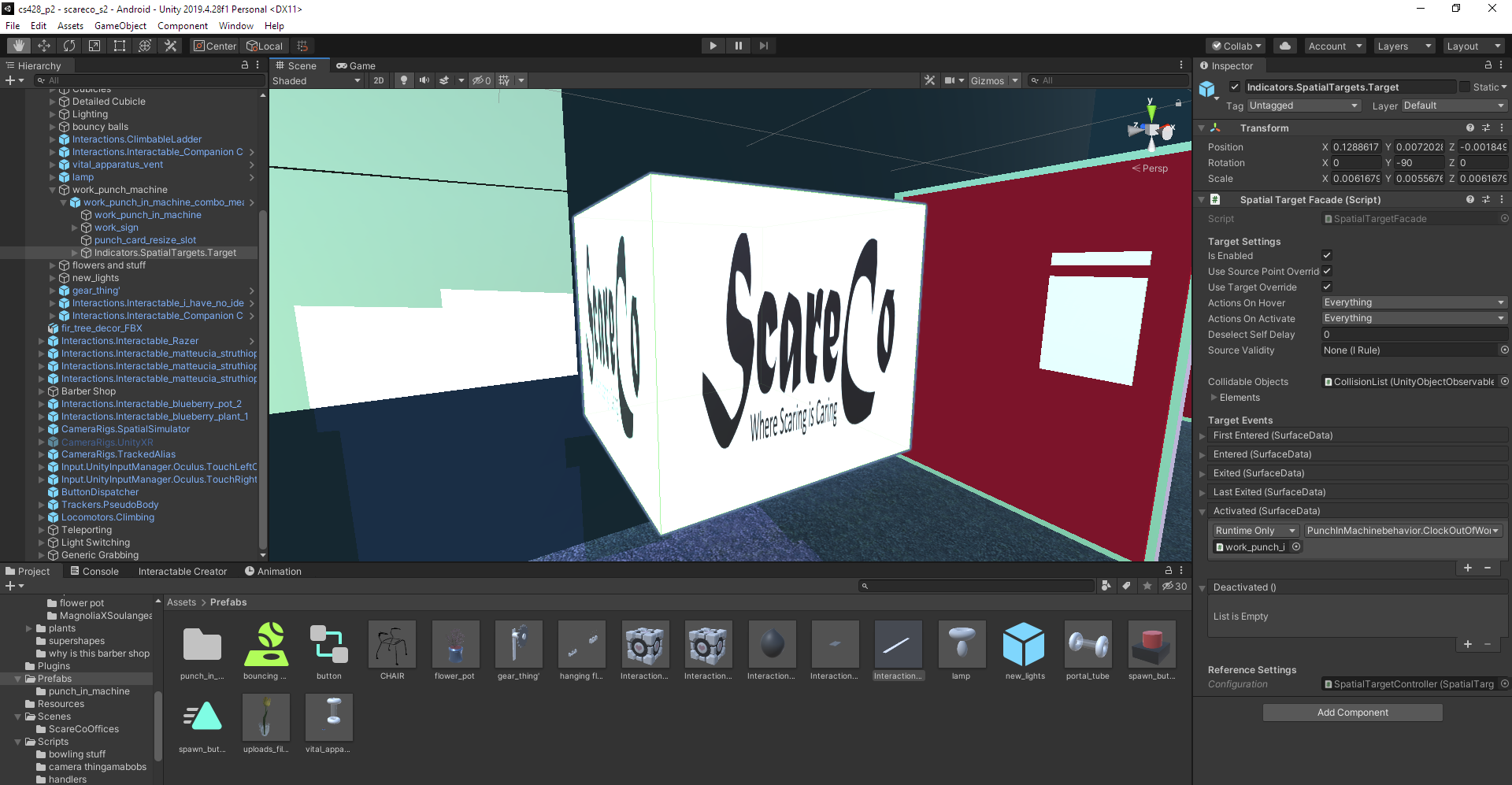Pause the game playback
The image size is (1512, 785).
(x=738, y=46)
